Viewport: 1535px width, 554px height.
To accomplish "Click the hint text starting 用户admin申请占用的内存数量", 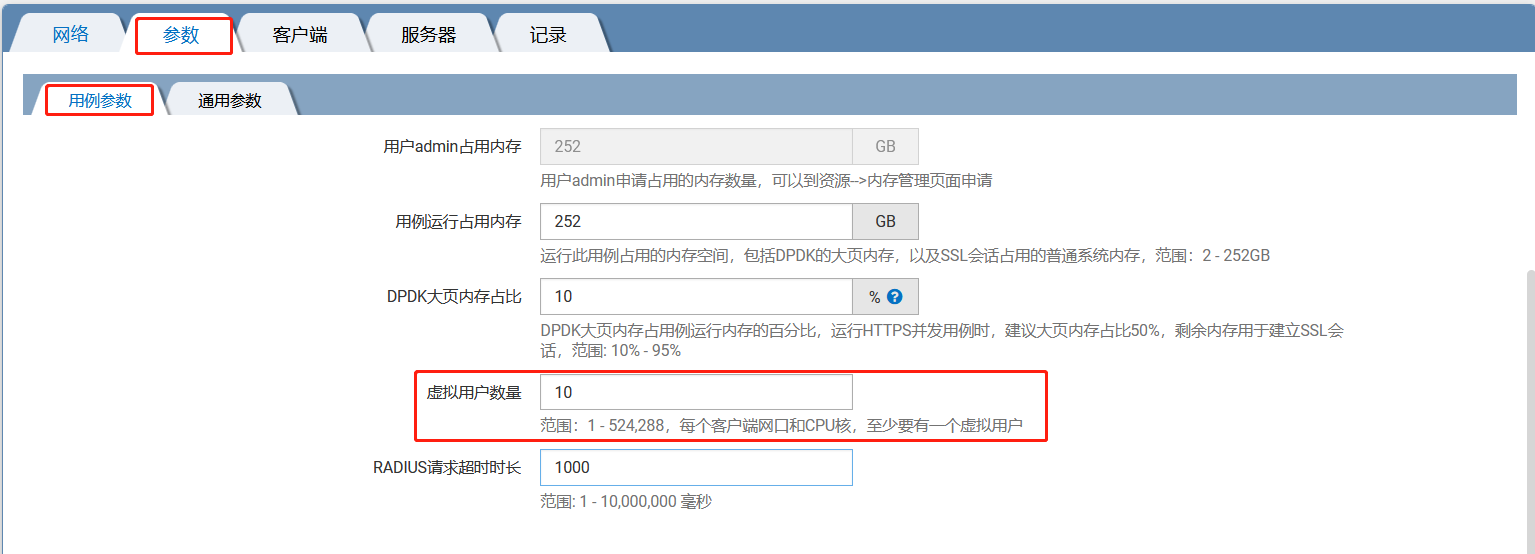I will click(766, 181).
